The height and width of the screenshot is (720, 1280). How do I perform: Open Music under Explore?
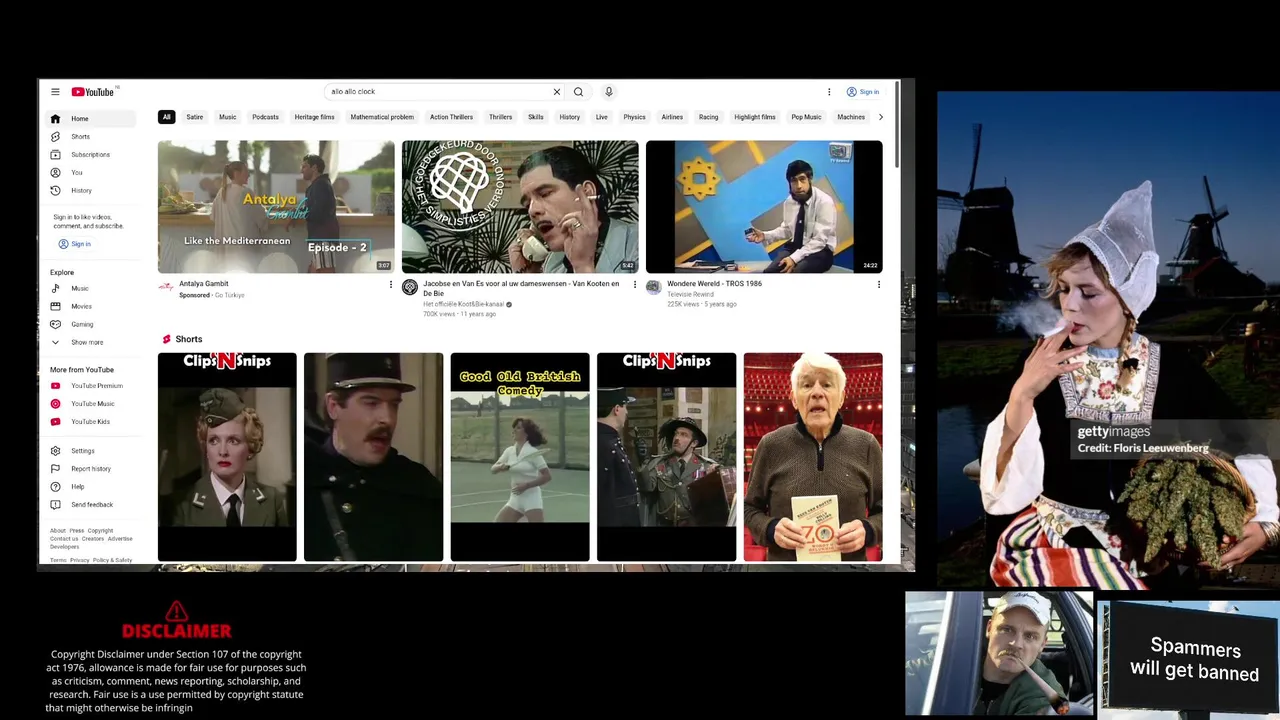(x=92, y=289)
